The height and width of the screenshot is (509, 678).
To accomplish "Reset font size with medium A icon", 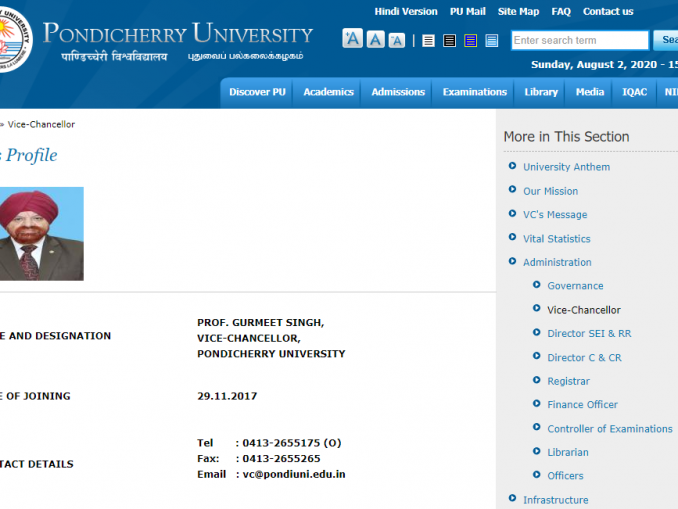I will pos(375,39).
